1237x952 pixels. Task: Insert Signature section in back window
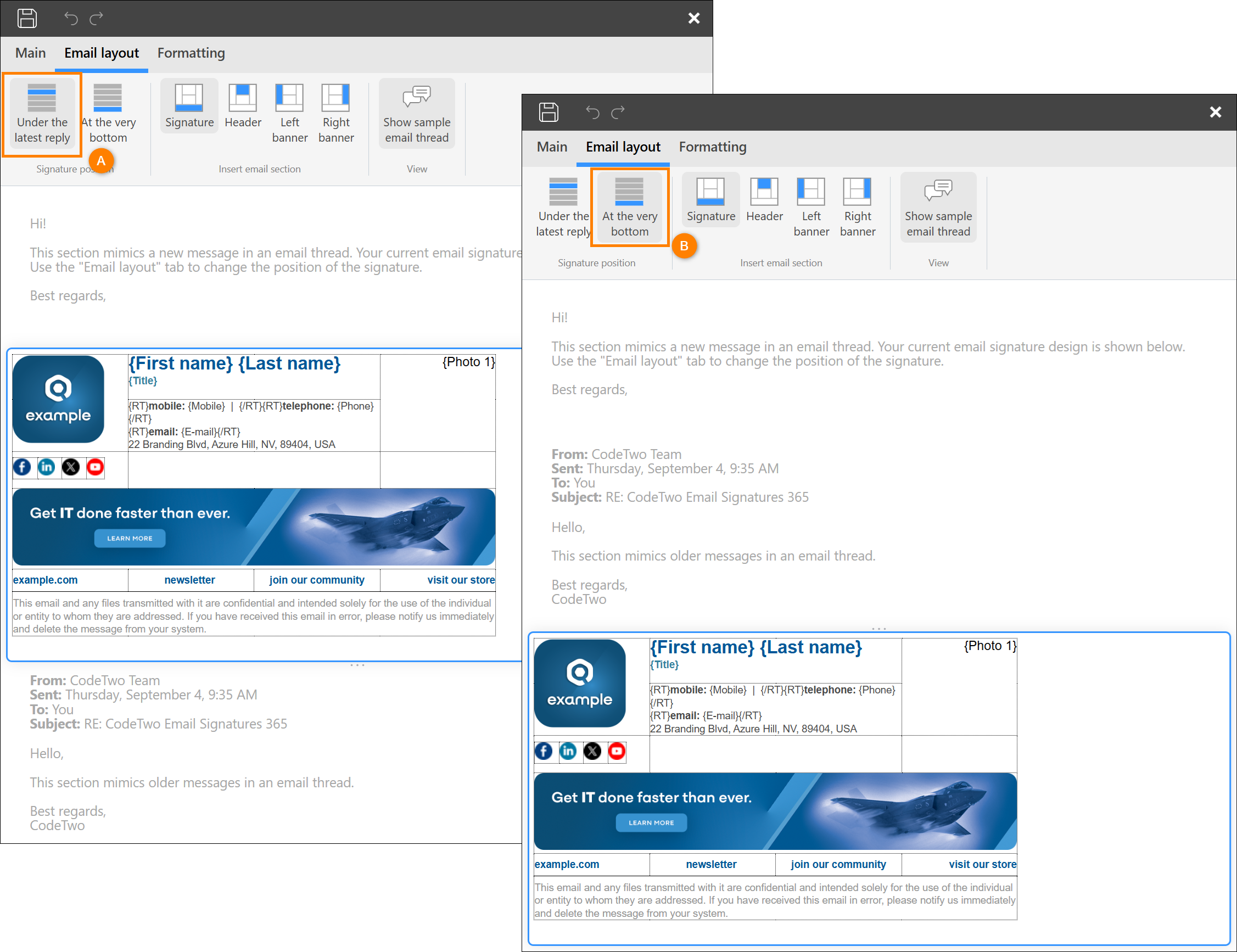pyautogui.click(x=189, y=106)
